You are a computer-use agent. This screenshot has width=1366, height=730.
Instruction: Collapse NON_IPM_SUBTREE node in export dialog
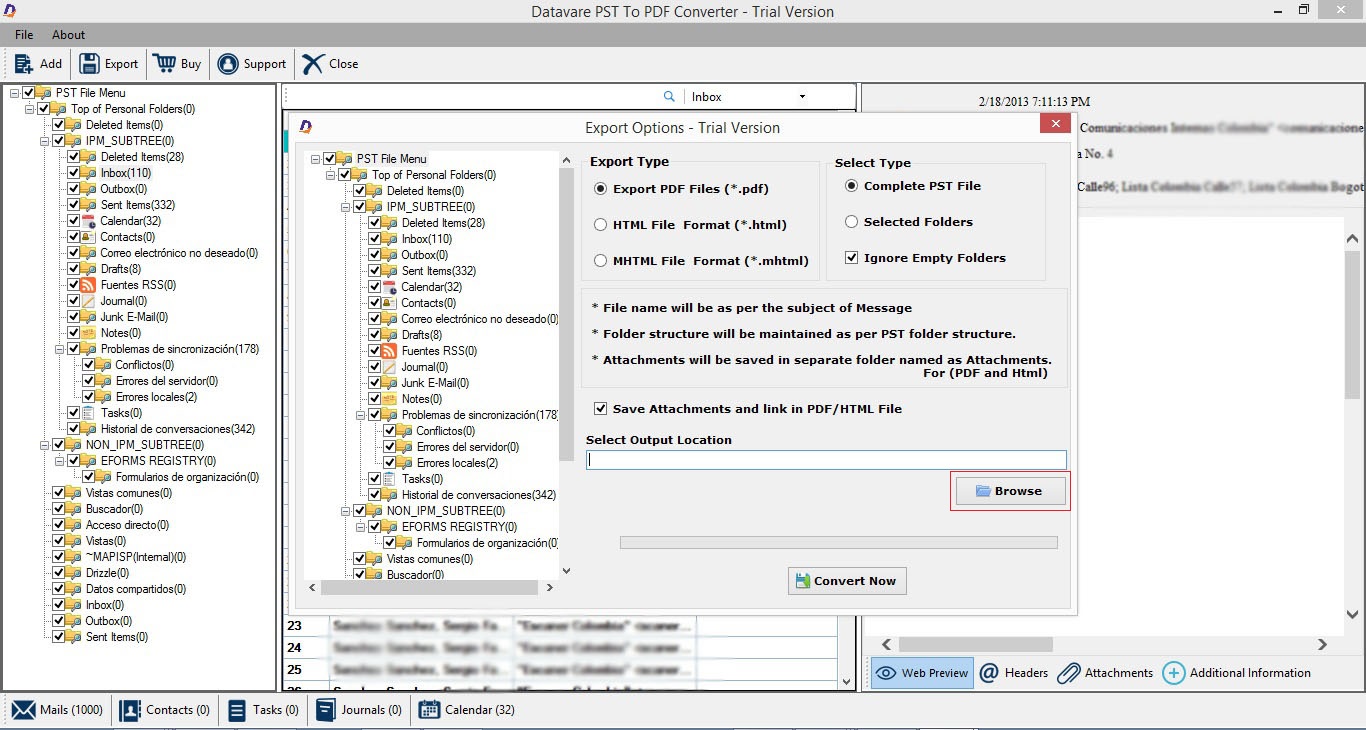tap(346, 511)
